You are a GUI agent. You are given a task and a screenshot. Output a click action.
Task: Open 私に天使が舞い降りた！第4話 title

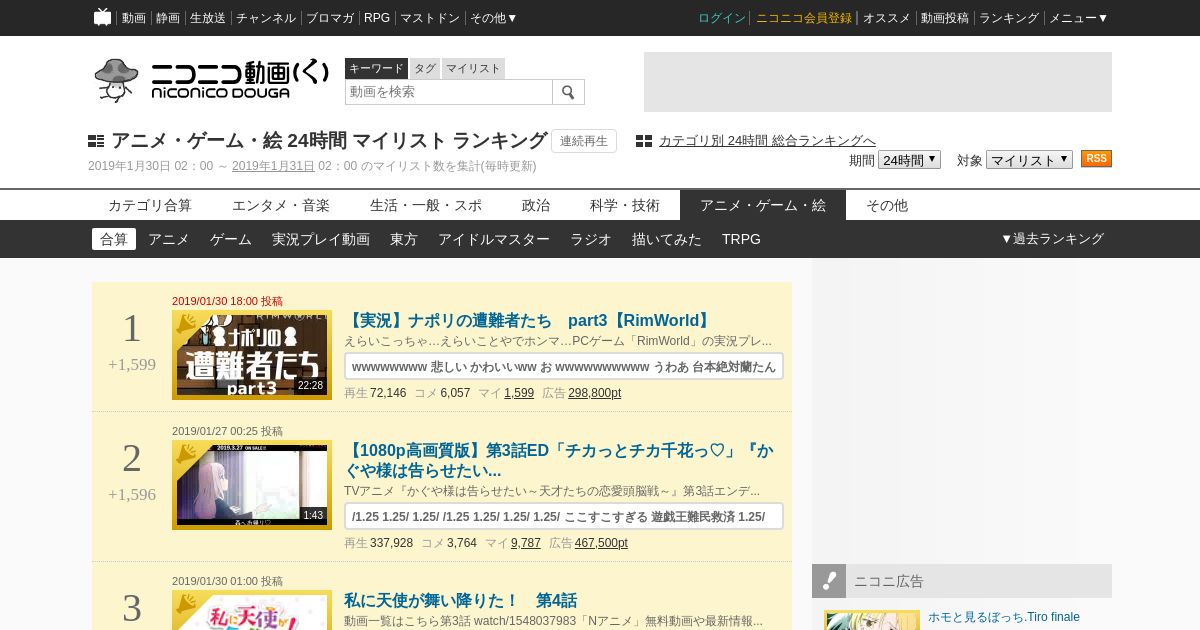460,601
